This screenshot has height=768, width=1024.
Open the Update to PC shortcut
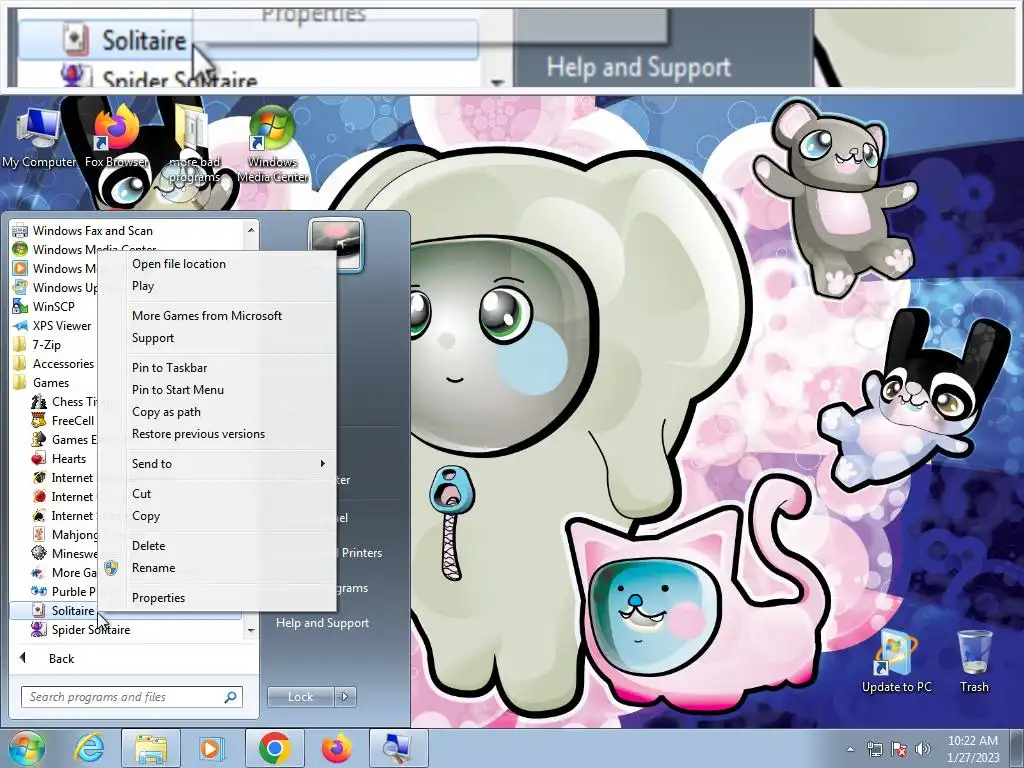[896, 662]
